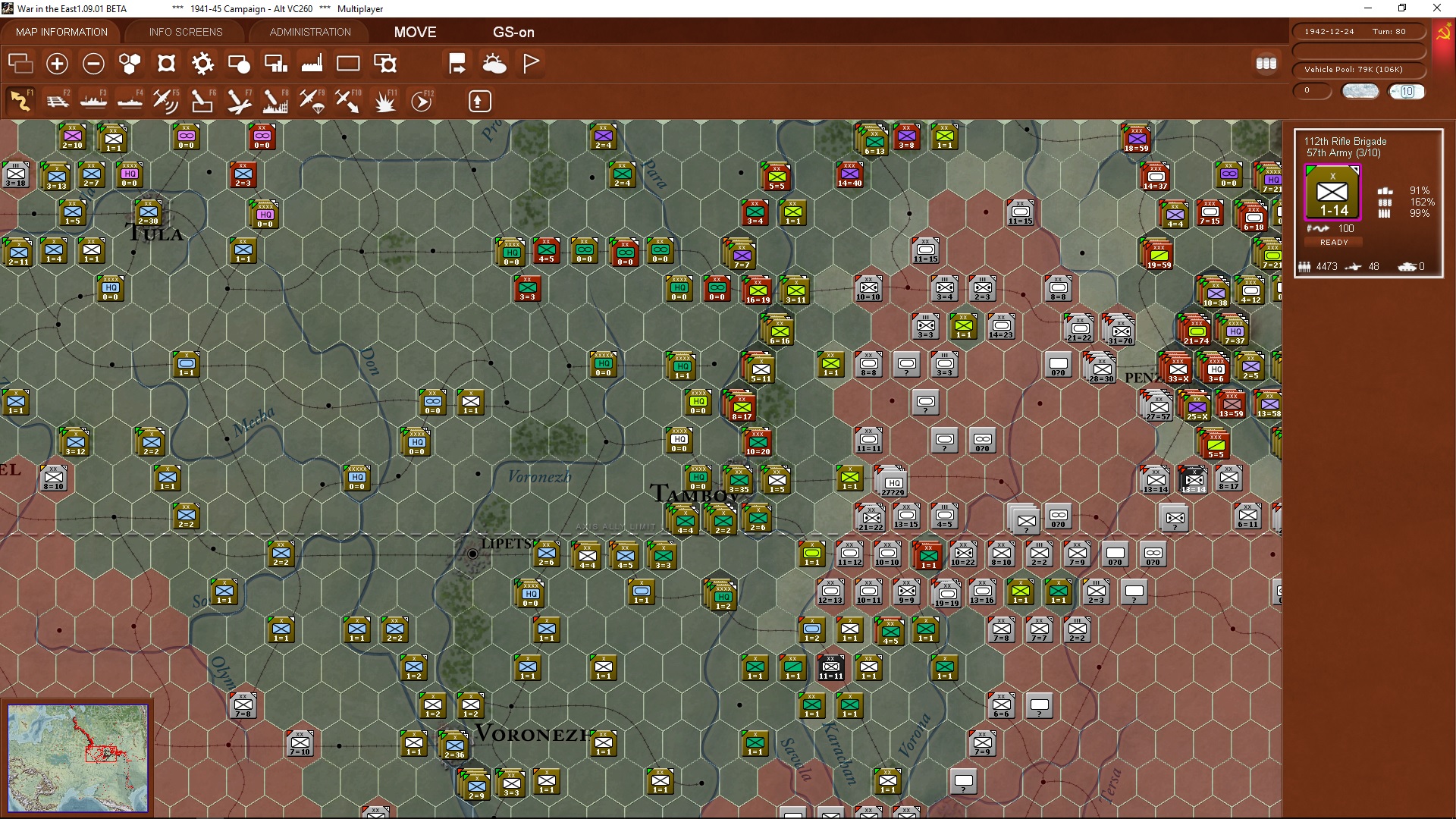The image size is (1456, 819).
Task: Select the bombing mission icon (F11)
Action: [x=384, y=101]
